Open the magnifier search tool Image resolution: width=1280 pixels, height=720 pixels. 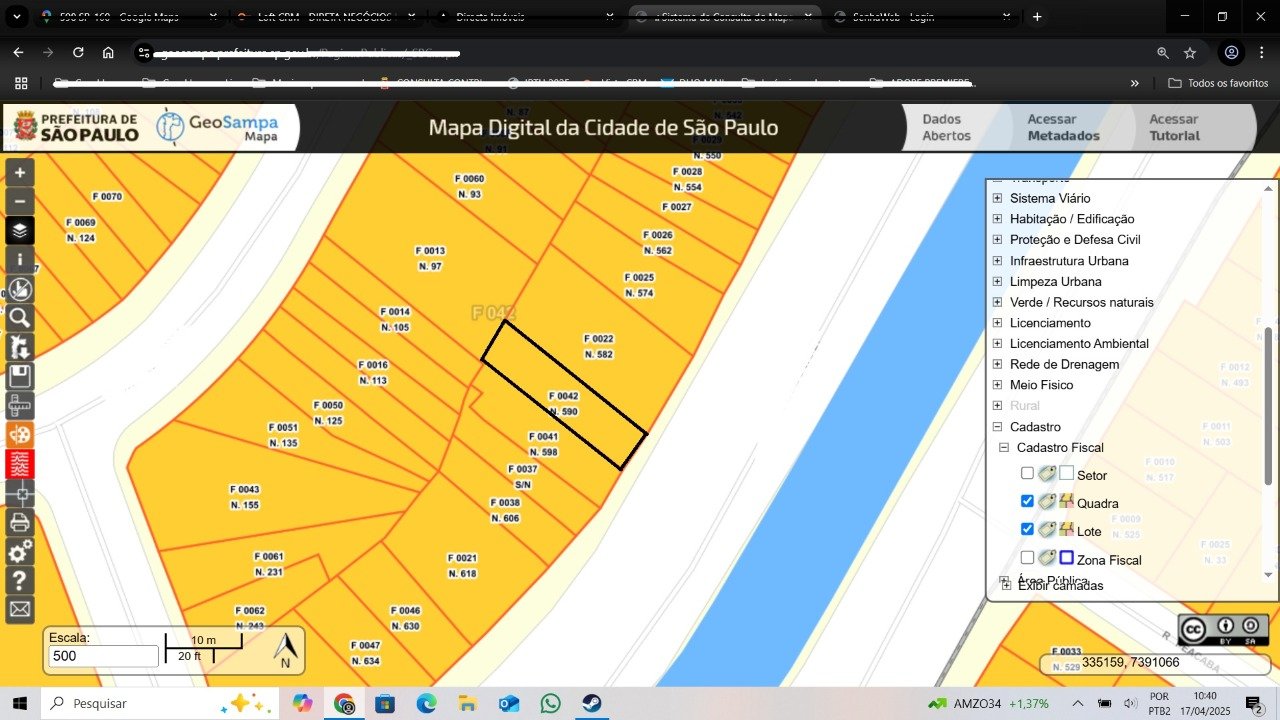pyautogui.click(x=20, y=318)
